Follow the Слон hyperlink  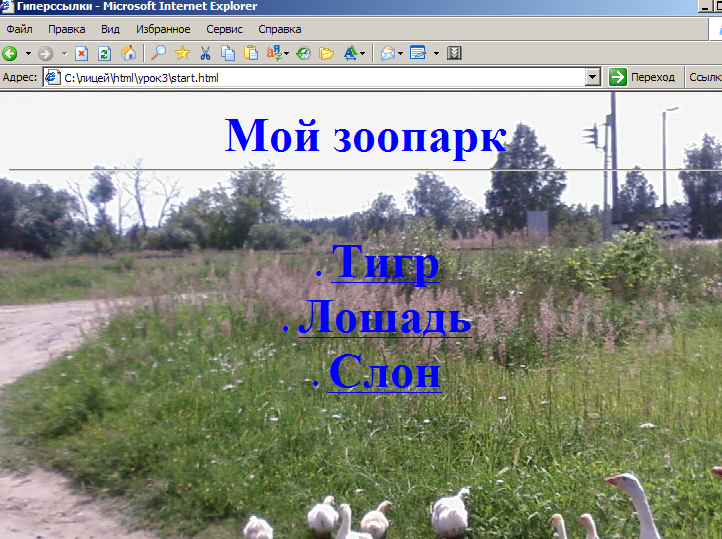pos(385,372)
